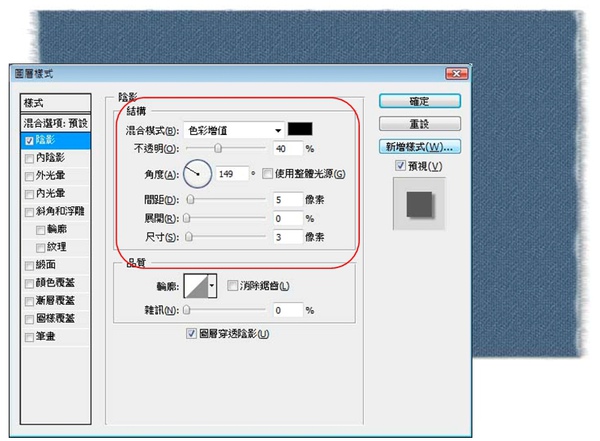Enable the 圖樣覆蓋 checkbox
Viewport: 600px width, 441px height.
pyautogui.click(x=29, y=319)
